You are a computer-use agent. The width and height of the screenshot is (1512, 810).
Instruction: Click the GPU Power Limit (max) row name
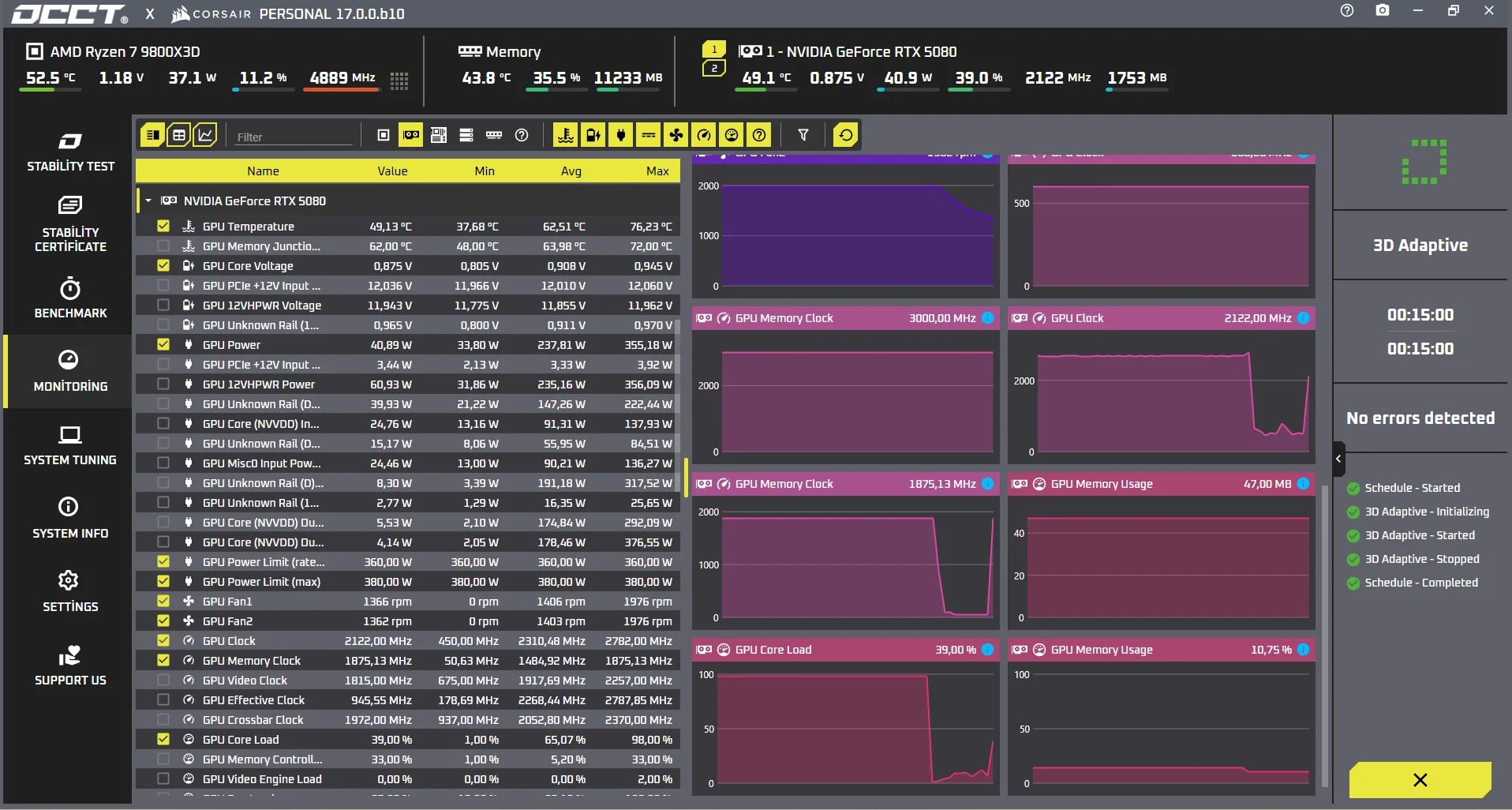(x=261, y=582)
